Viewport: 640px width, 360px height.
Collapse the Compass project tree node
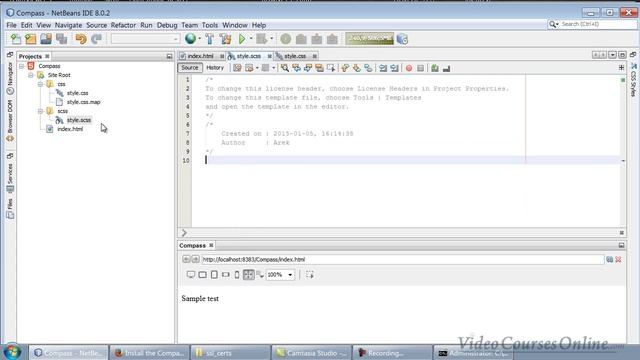(x=22, y=66)
